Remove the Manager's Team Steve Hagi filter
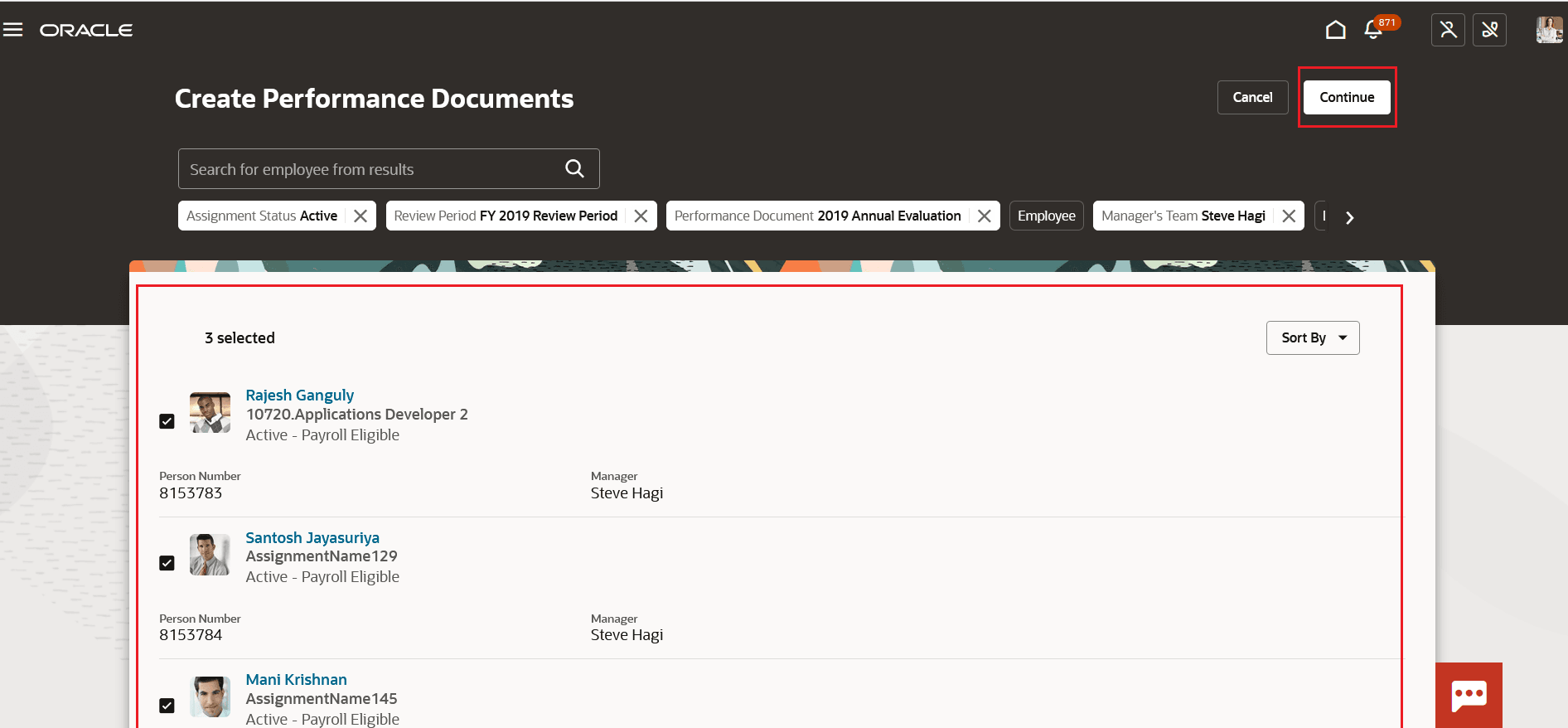 [1289, 216]
